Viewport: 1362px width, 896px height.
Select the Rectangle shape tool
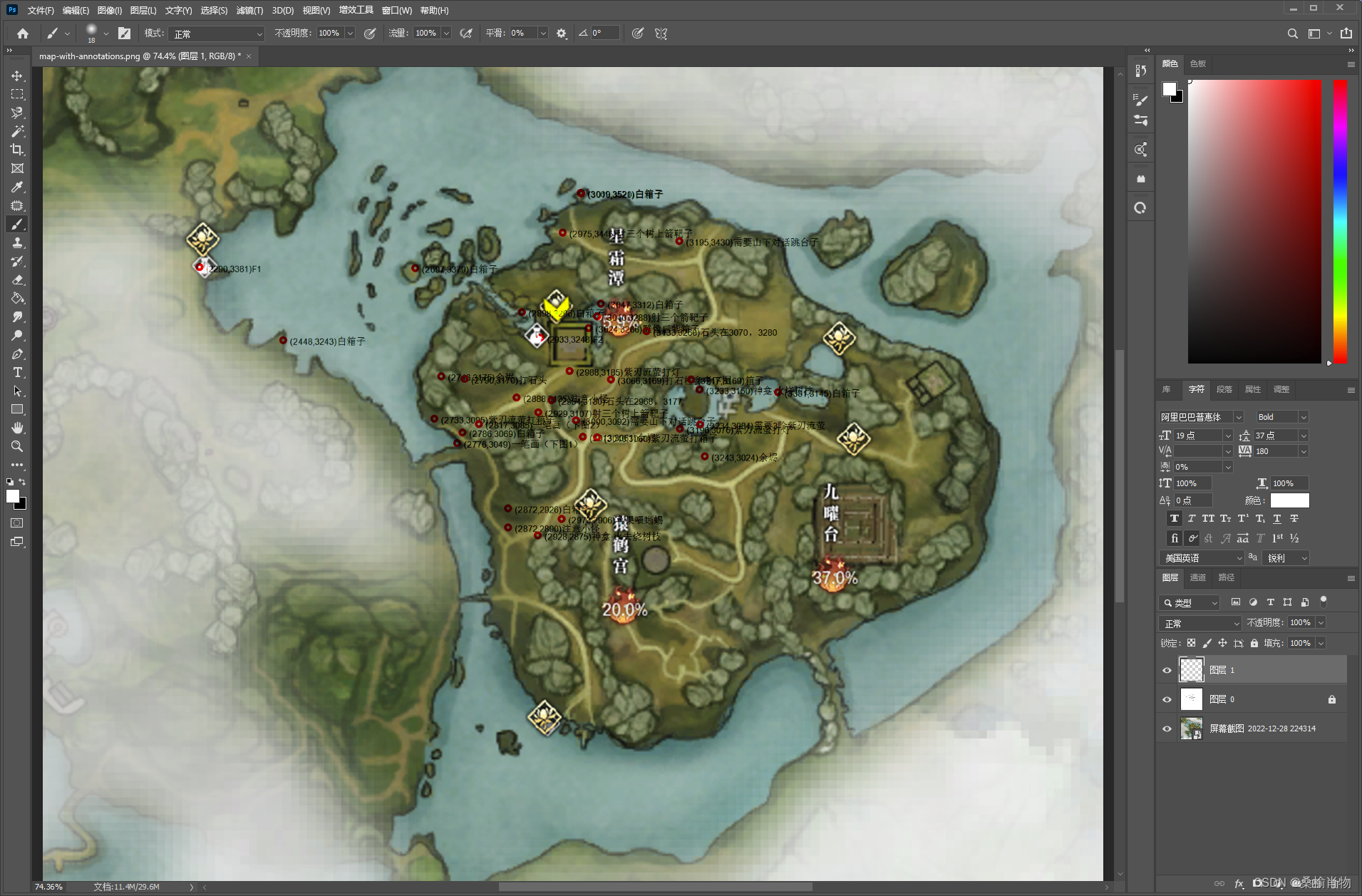17,409
